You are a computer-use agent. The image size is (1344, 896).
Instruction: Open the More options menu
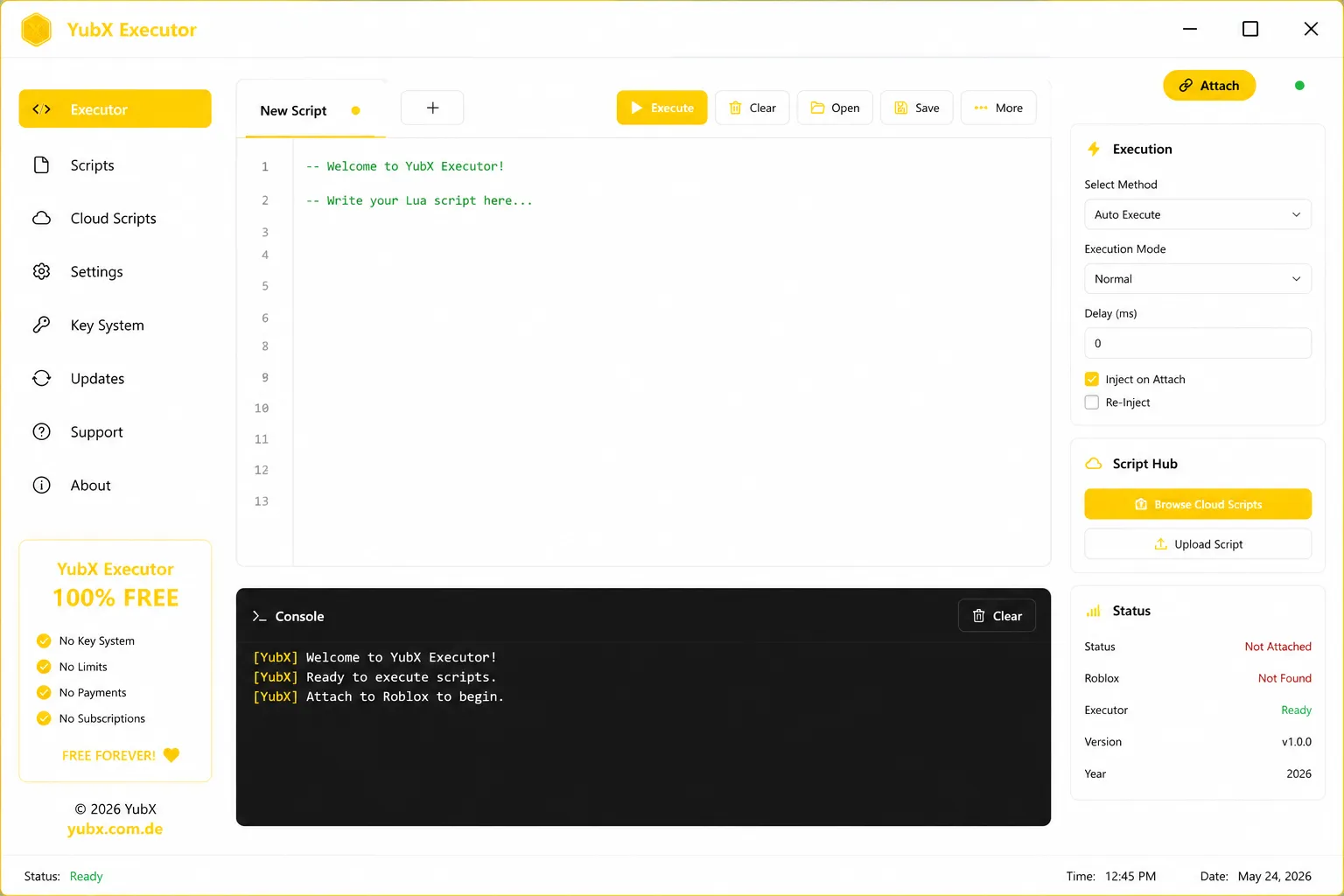pos(998,108)
